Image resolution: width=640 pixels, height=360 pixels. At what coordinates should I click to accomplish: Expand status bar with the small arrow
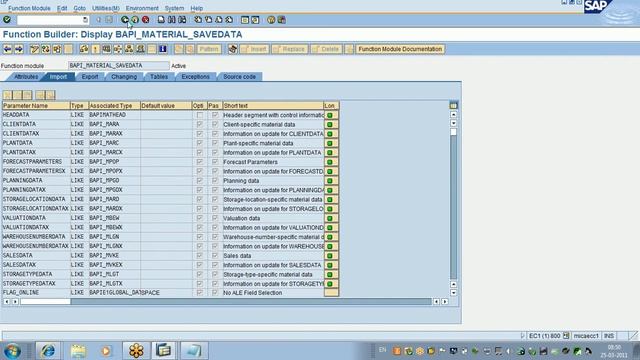[522, 336]
